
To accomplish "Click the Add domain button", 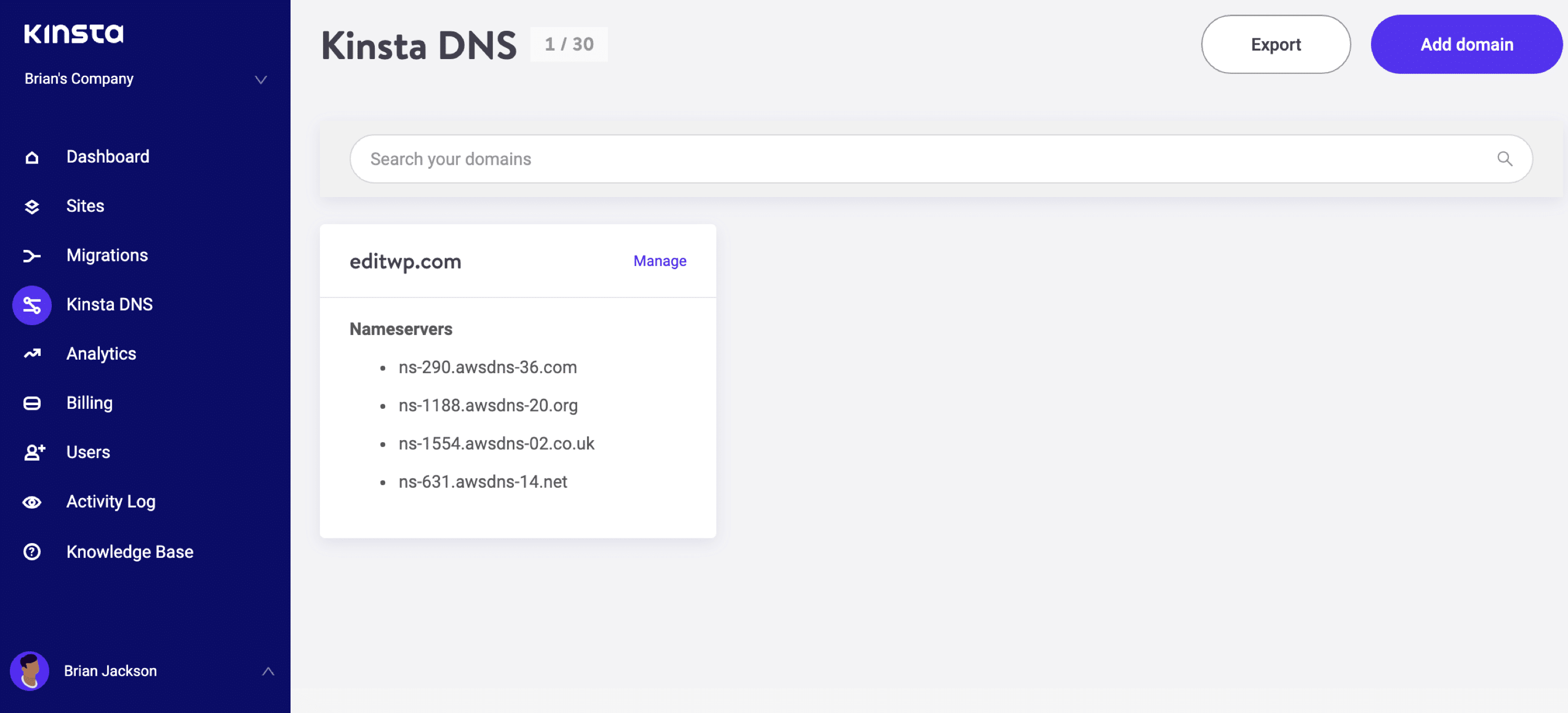I will [x=1468, y=44].
